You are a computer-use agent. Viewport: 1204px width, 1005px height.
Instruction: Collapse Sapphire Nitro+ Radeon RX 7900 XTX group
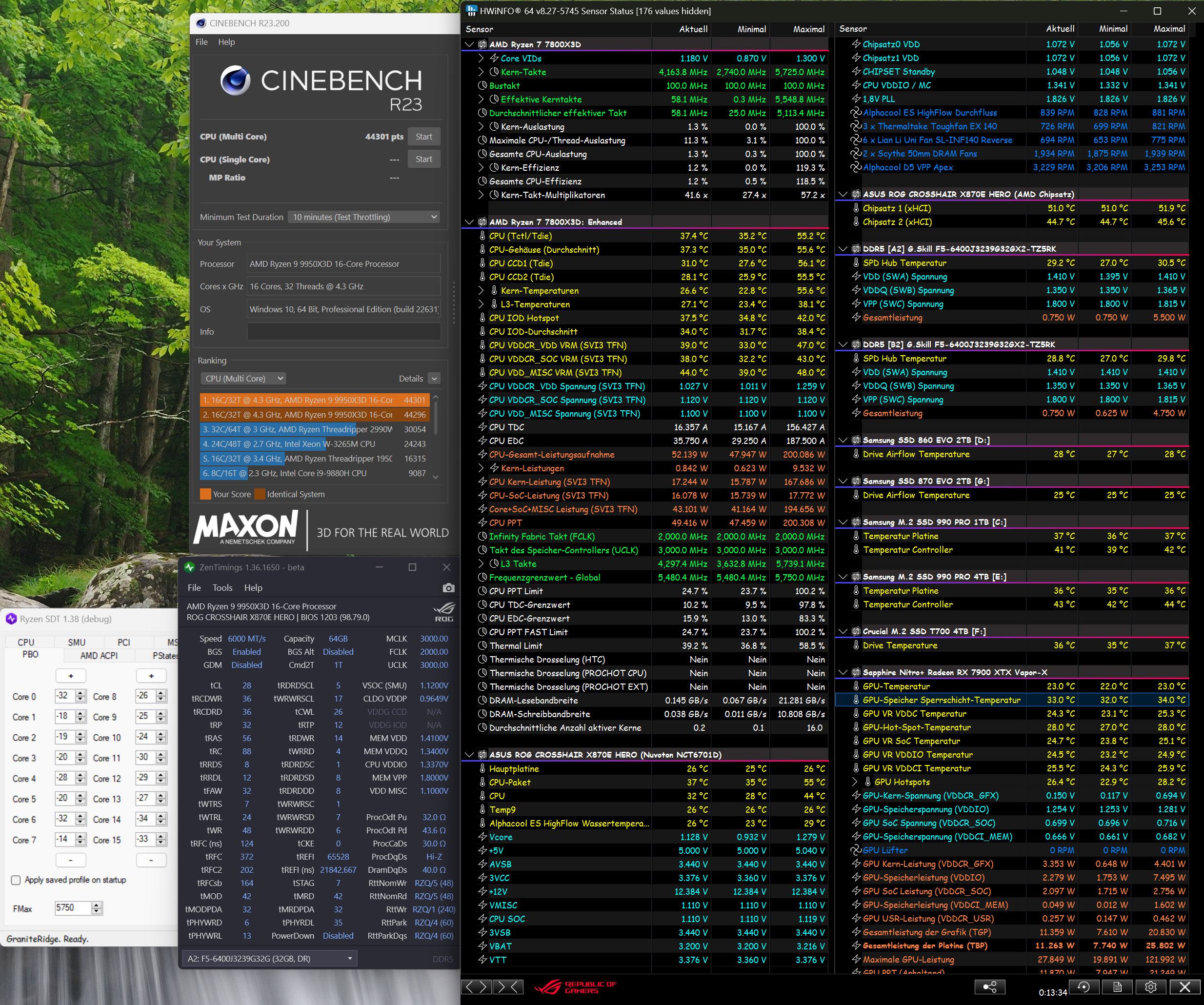tap(843, 672)
